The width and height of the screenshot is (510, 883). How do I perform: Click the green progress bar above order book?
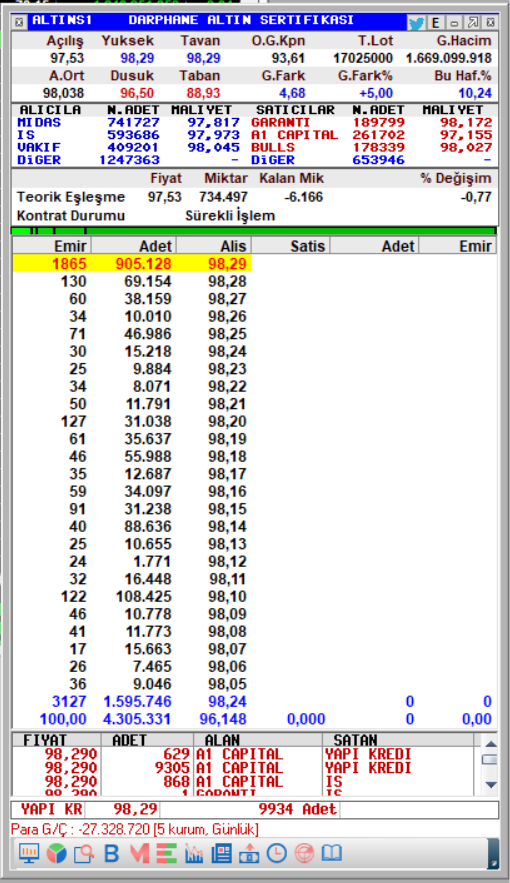coord(253,230)
